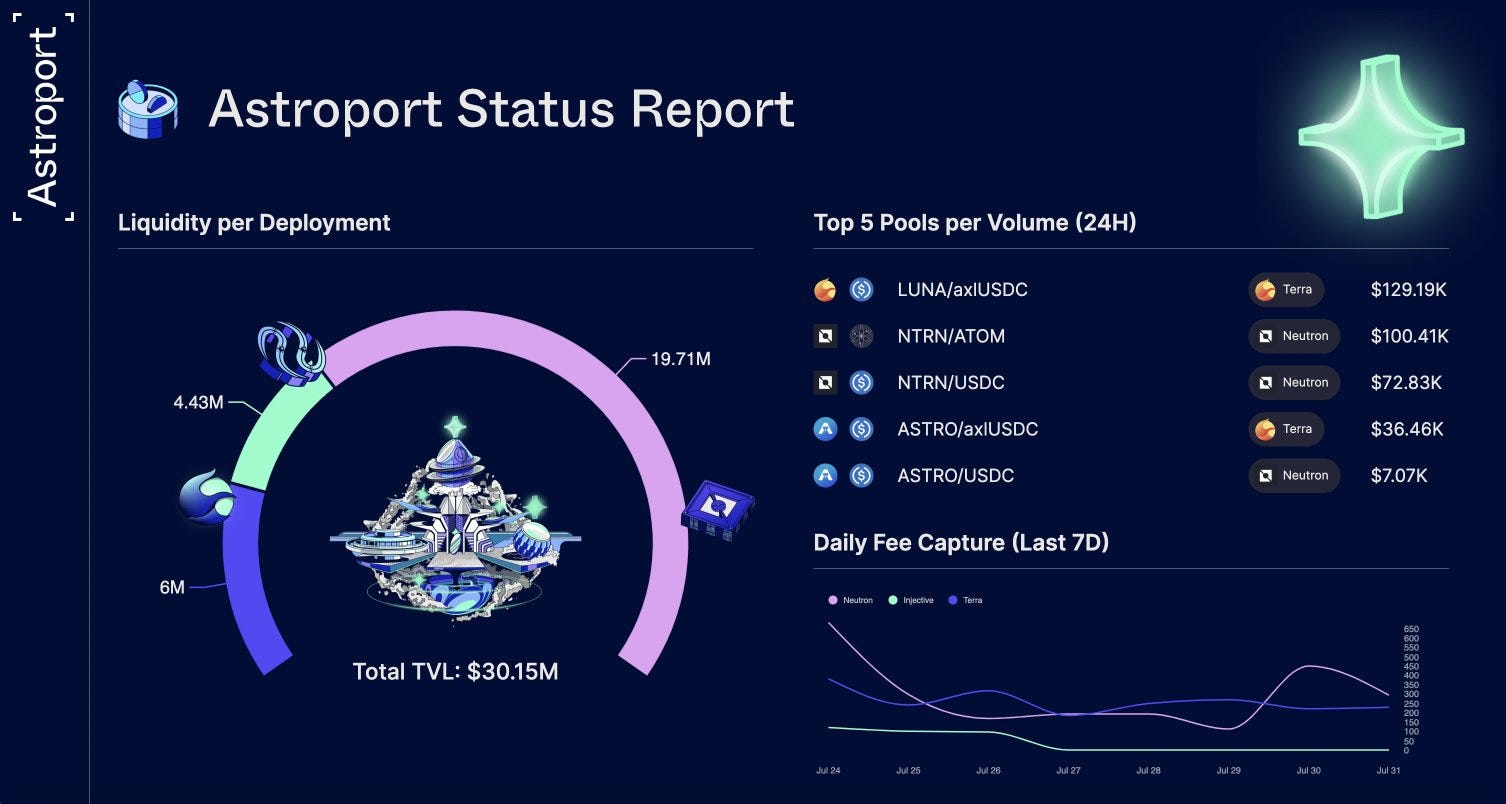
Task: Click the USDC icon in the ASTRO/axlUSDC row
Action: click(861, 429)
